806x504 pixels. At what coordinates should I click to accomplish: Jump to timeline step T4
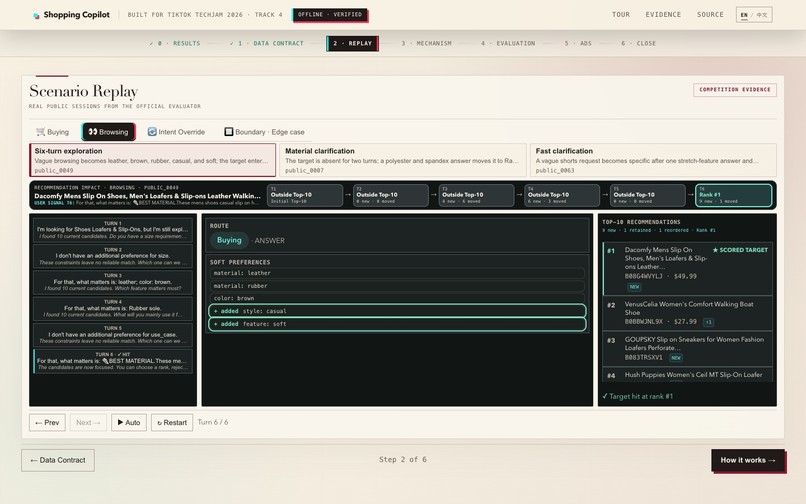(562, 195)
